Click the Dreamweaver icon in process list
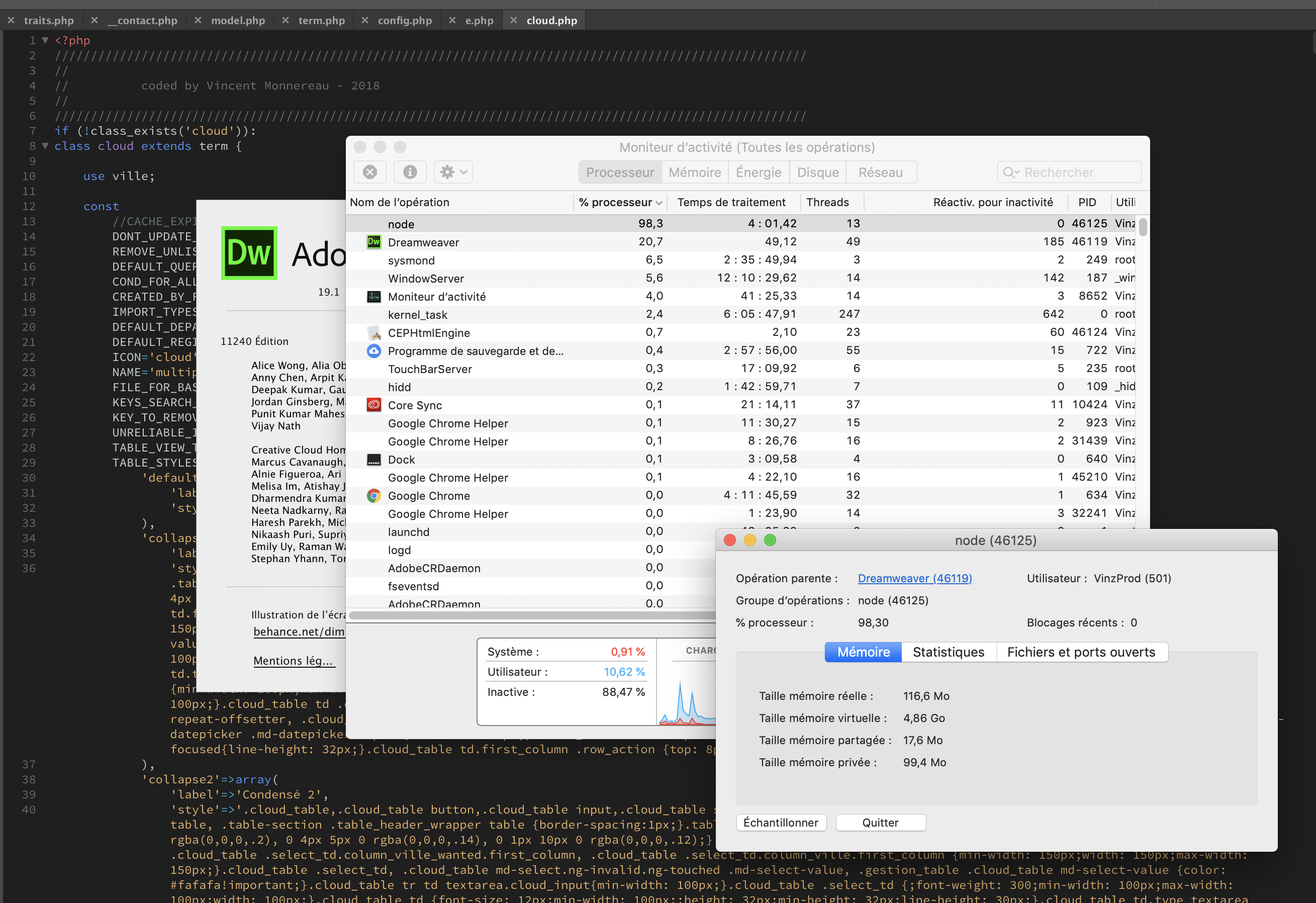This screenshot has width=1316, height=903. pos(373,242)
